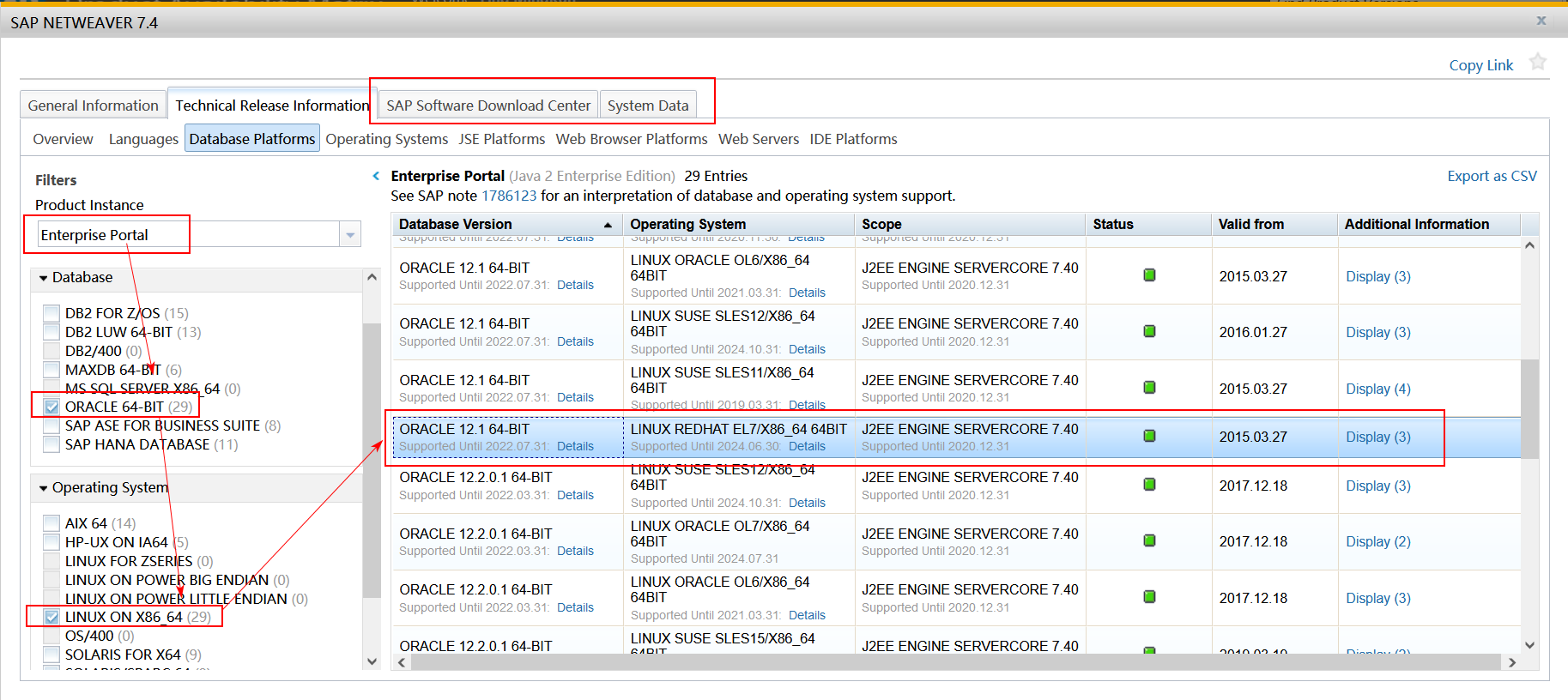
Task: Click the Scope column header
Action: [970, 224]
